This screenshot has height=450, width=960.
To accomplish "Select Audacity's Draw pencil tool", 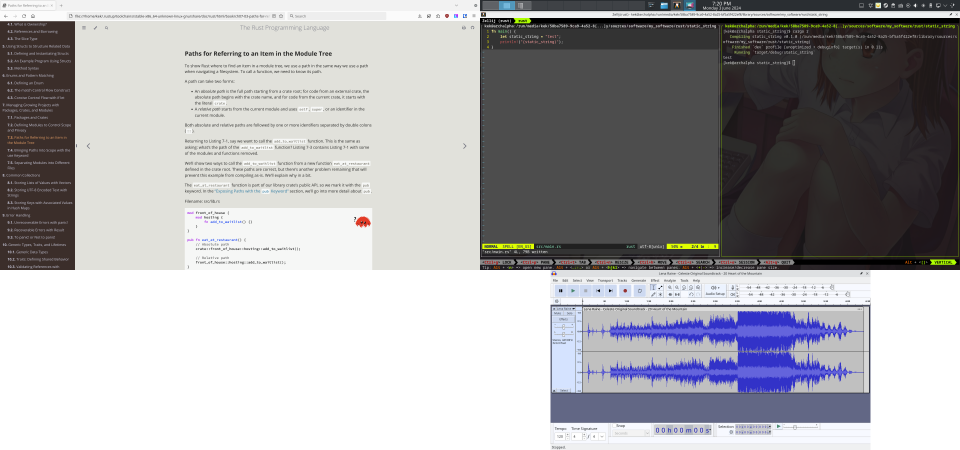I will [x=653, y=294].
